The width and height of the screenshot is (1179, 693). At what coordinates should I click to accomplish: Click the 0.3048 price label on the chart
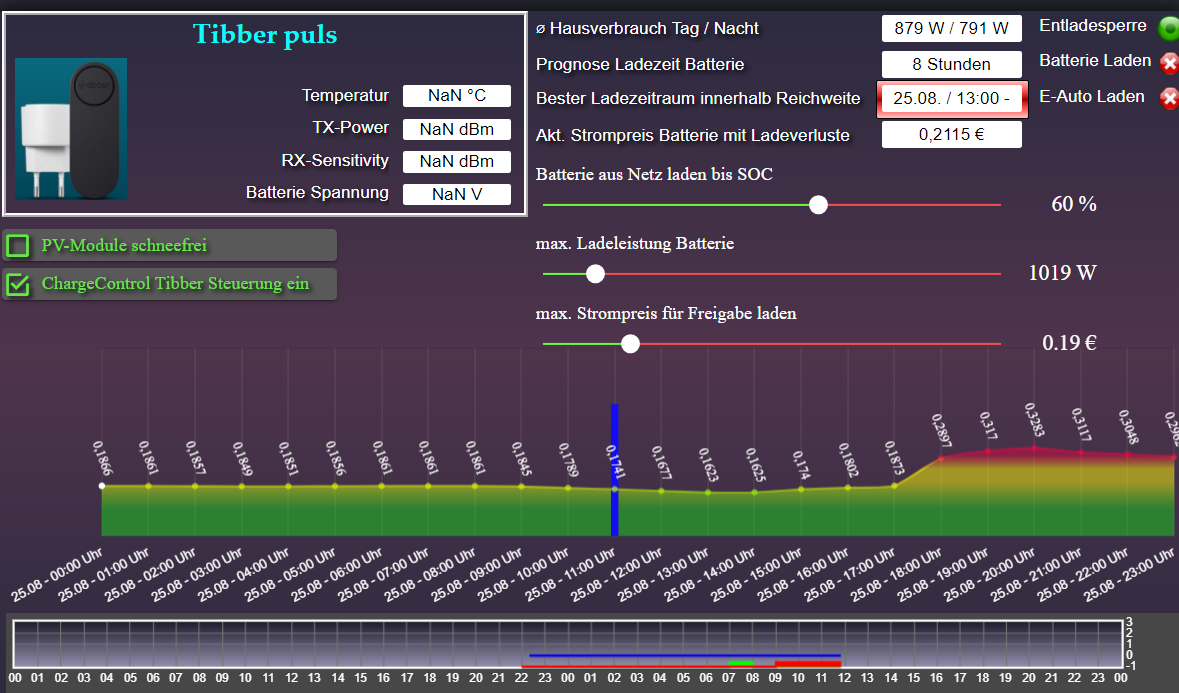(x=1128, y=427)
